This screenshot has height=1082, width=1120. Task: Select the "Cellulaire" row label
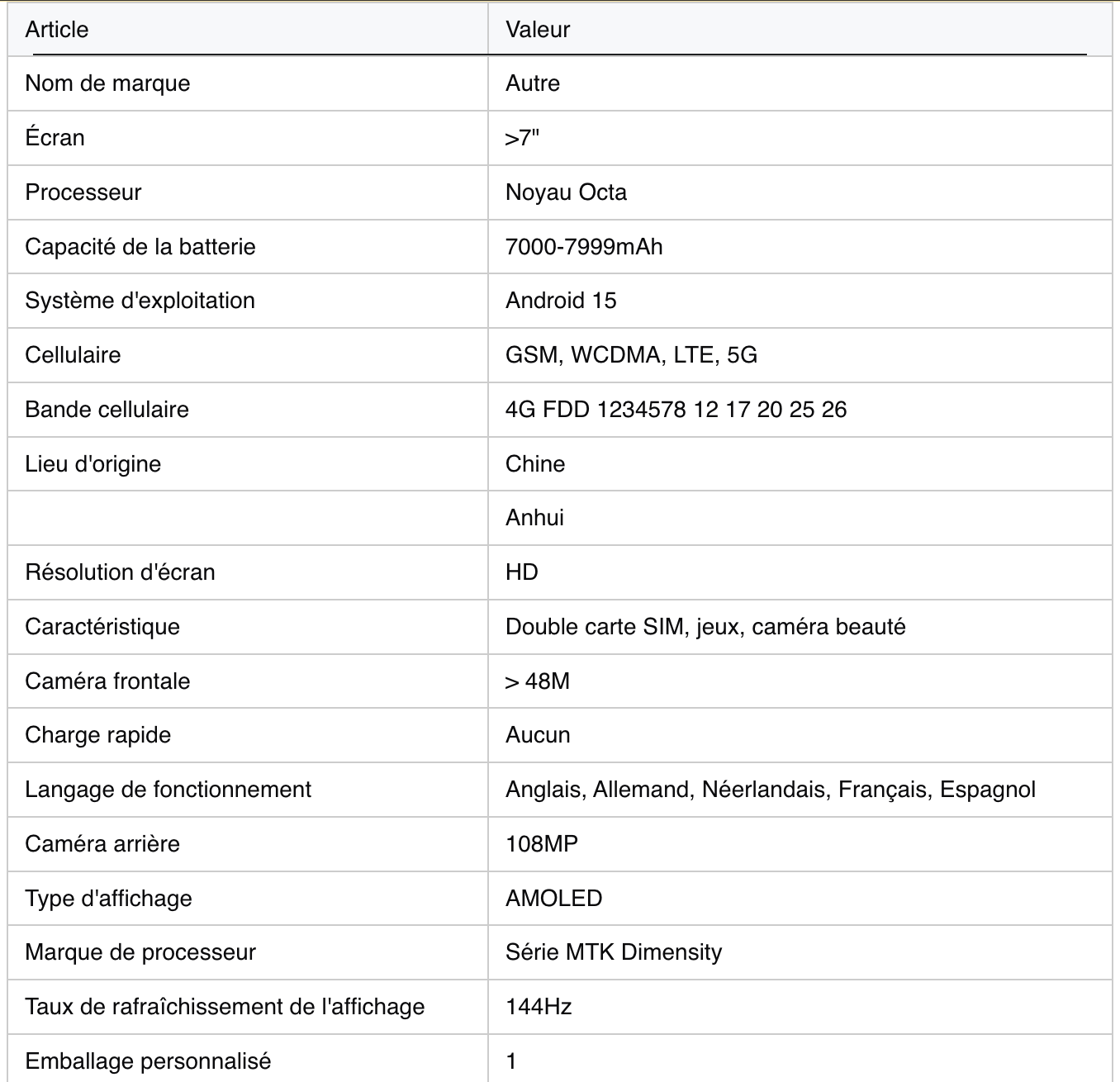coord(73,355)
